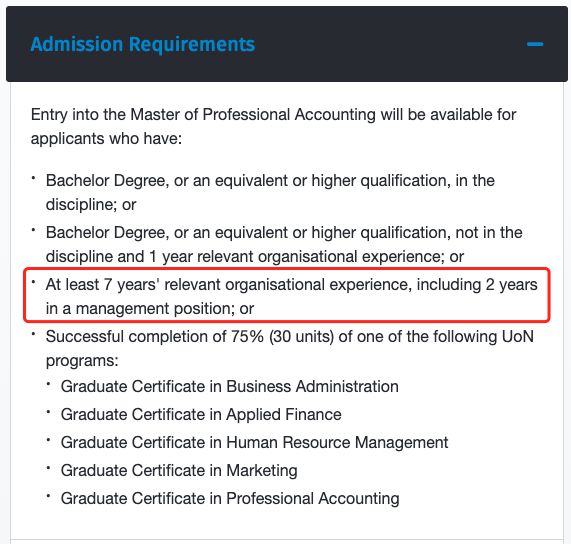The height and width of the screenshot is (544, 571).
Task: Select Graduate Certificate in Applied Finance item
Action: (x=201, y=415)
